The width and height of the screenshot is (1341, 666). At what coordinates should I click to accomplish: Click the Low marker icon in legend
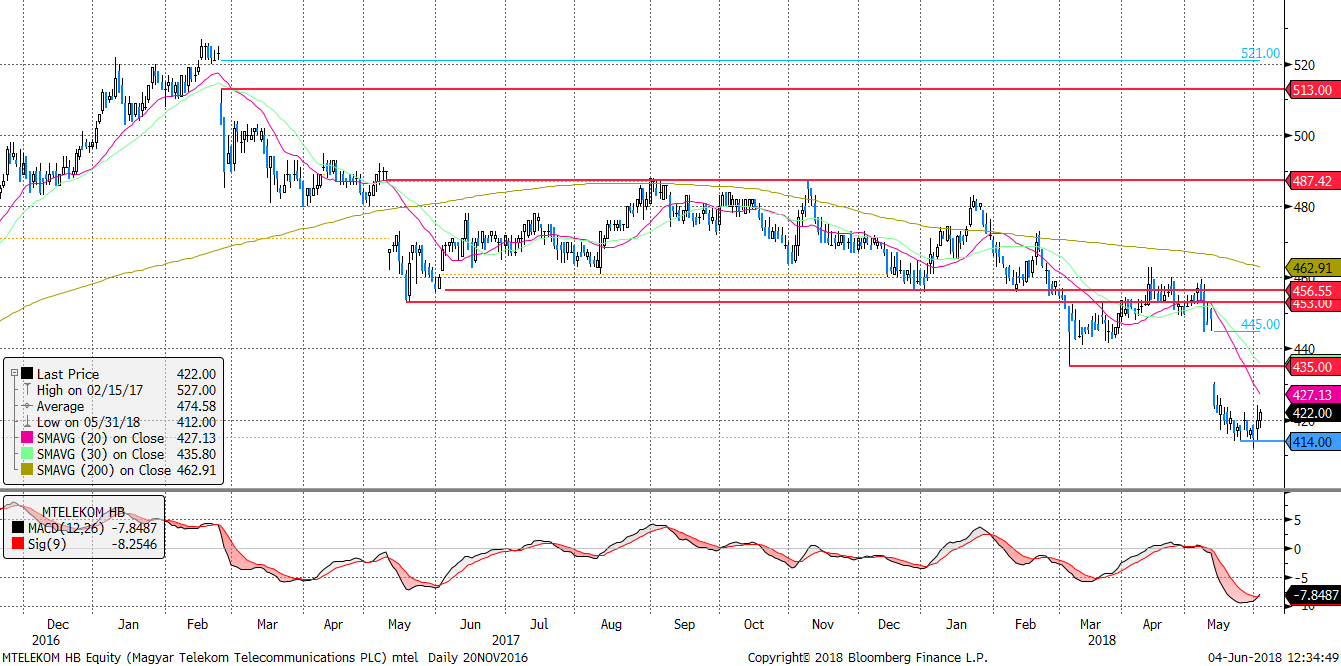point(27,422)
